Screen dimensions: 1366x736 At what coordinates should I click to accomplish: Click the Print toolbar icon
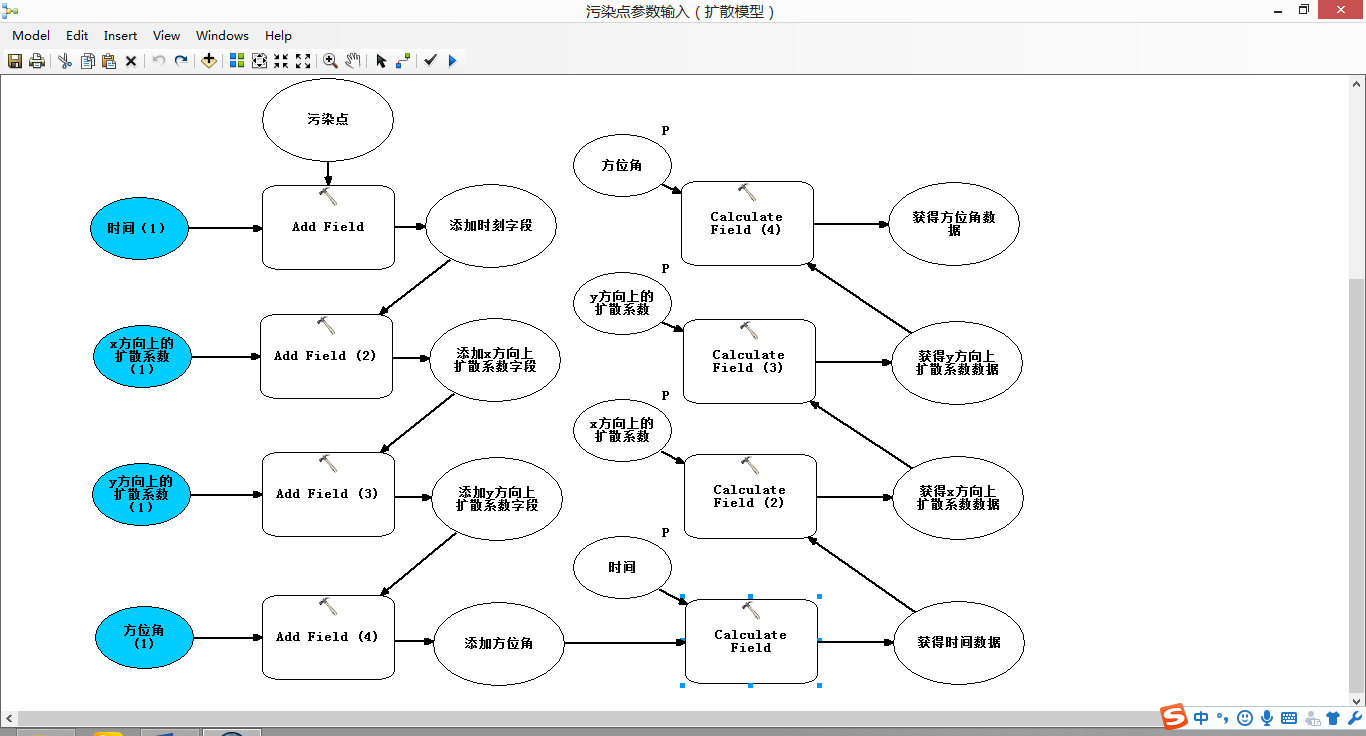click(37, 61)
